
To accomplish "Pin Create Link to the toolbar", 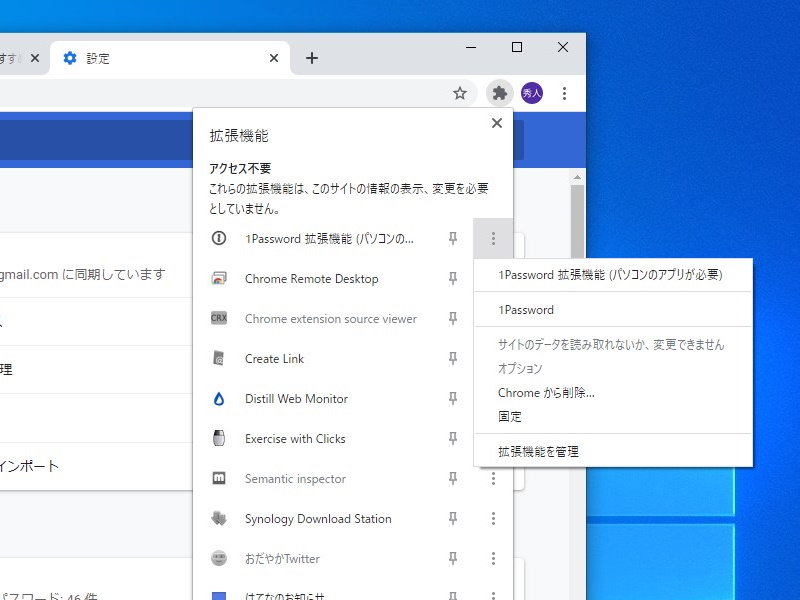I will pyautogui.click(x=452, y=359).
